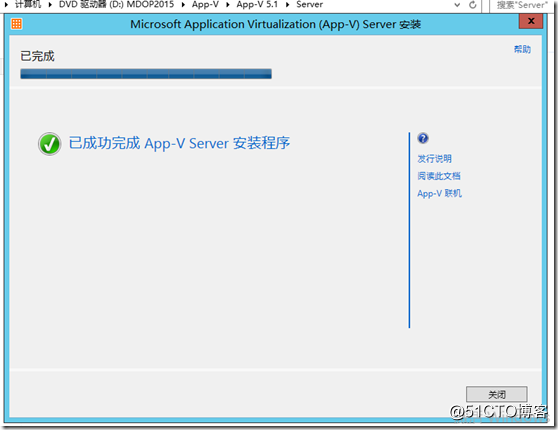Click the blue question mark help icon
558x430 pixels.
(x=423, y=138)
